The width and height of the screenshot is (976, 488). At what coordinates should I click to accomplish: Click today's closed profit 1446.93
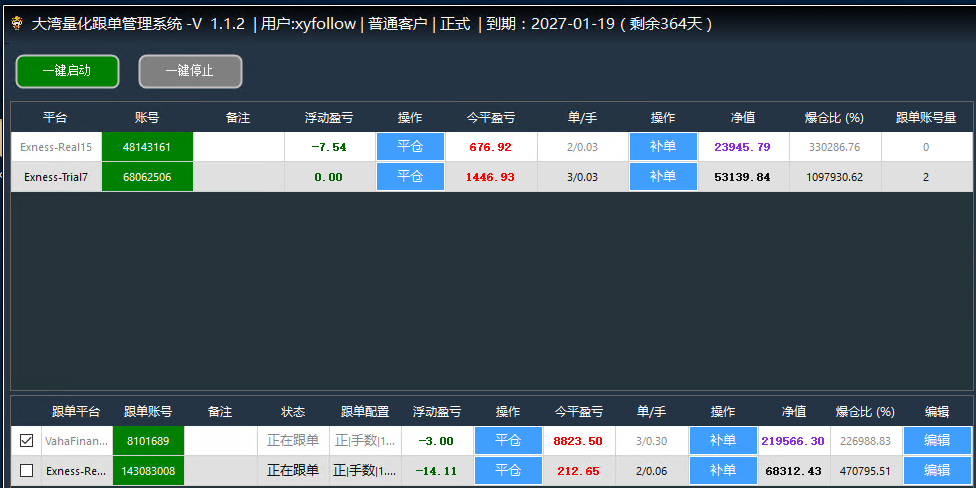[490, 177]
